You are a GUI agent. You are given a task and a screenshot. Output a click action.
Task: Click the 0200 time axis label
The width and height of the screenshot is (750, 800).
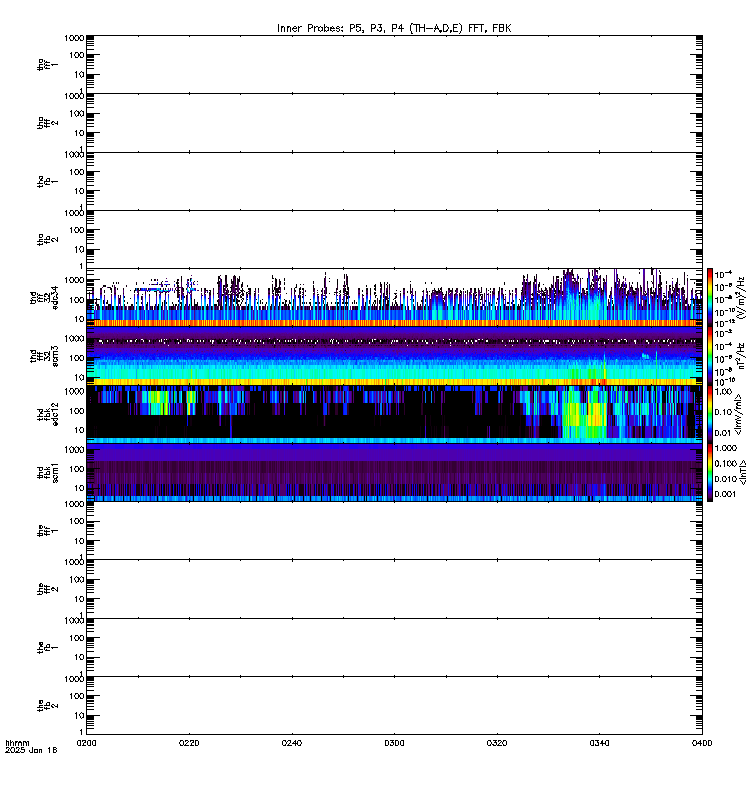(86, 743)
